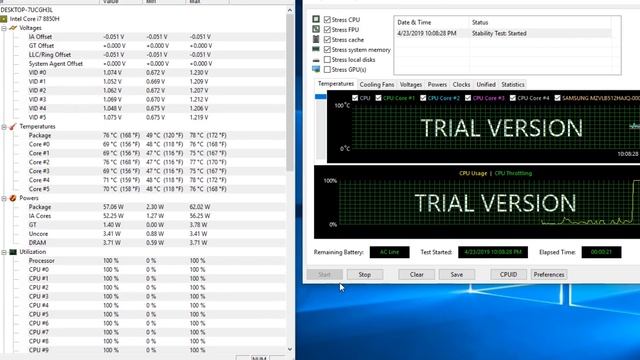This screenshot has height=360, width=640.
Task: Collapse the Powers tree node
Action: [x=4, y=198]
